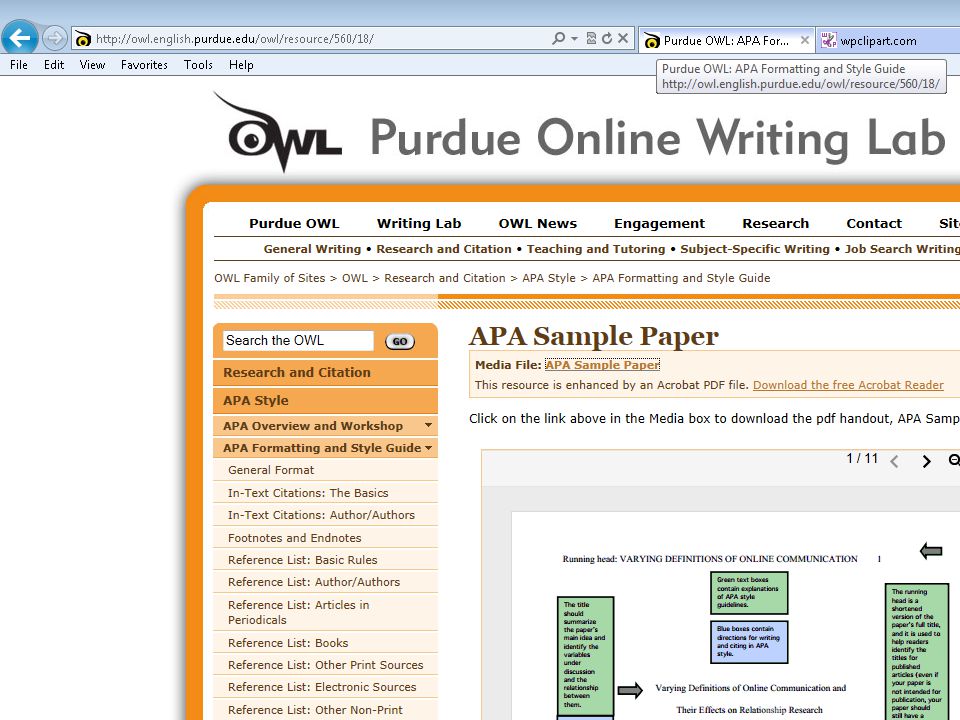Click Writing Lab in the top navigation
960x720 pixels.
tap(419, 223)
